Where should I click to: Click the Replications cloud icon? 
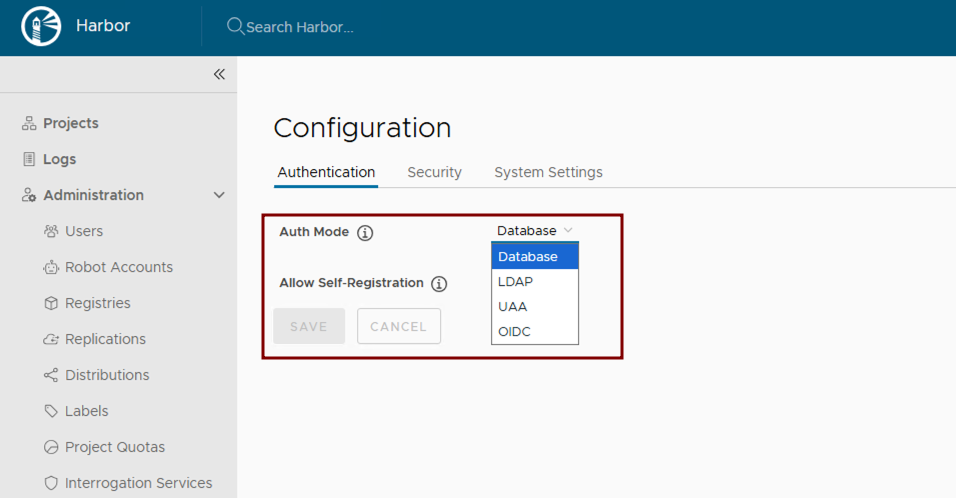coord(51,339)
